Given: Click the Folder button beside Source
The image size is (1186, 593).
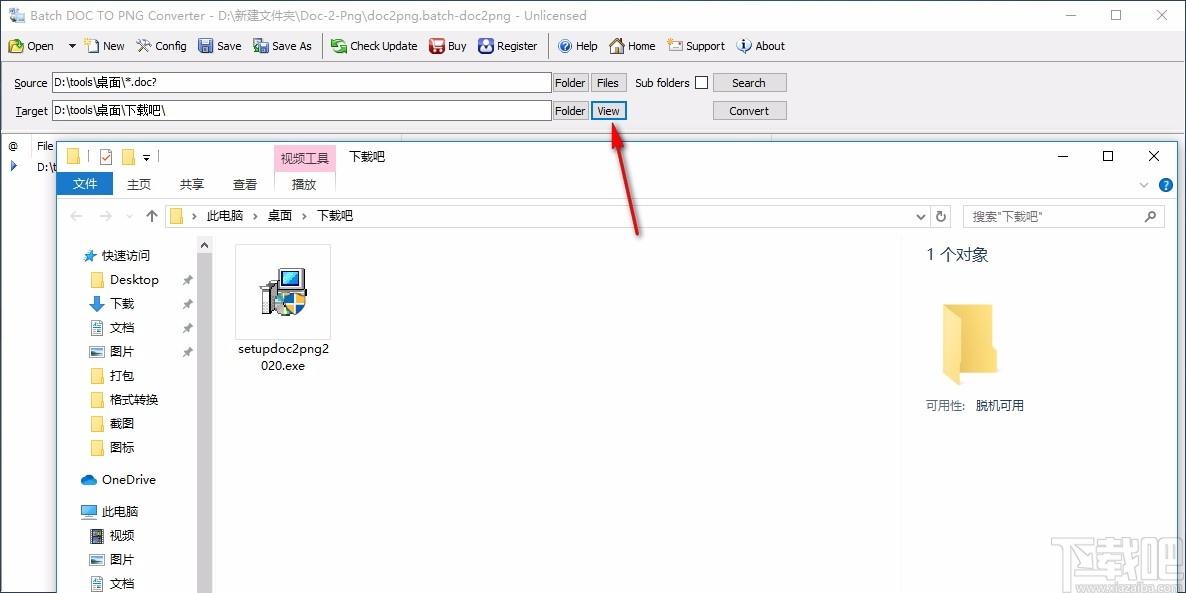Looking at the screenshot, I should coord(570,82).
